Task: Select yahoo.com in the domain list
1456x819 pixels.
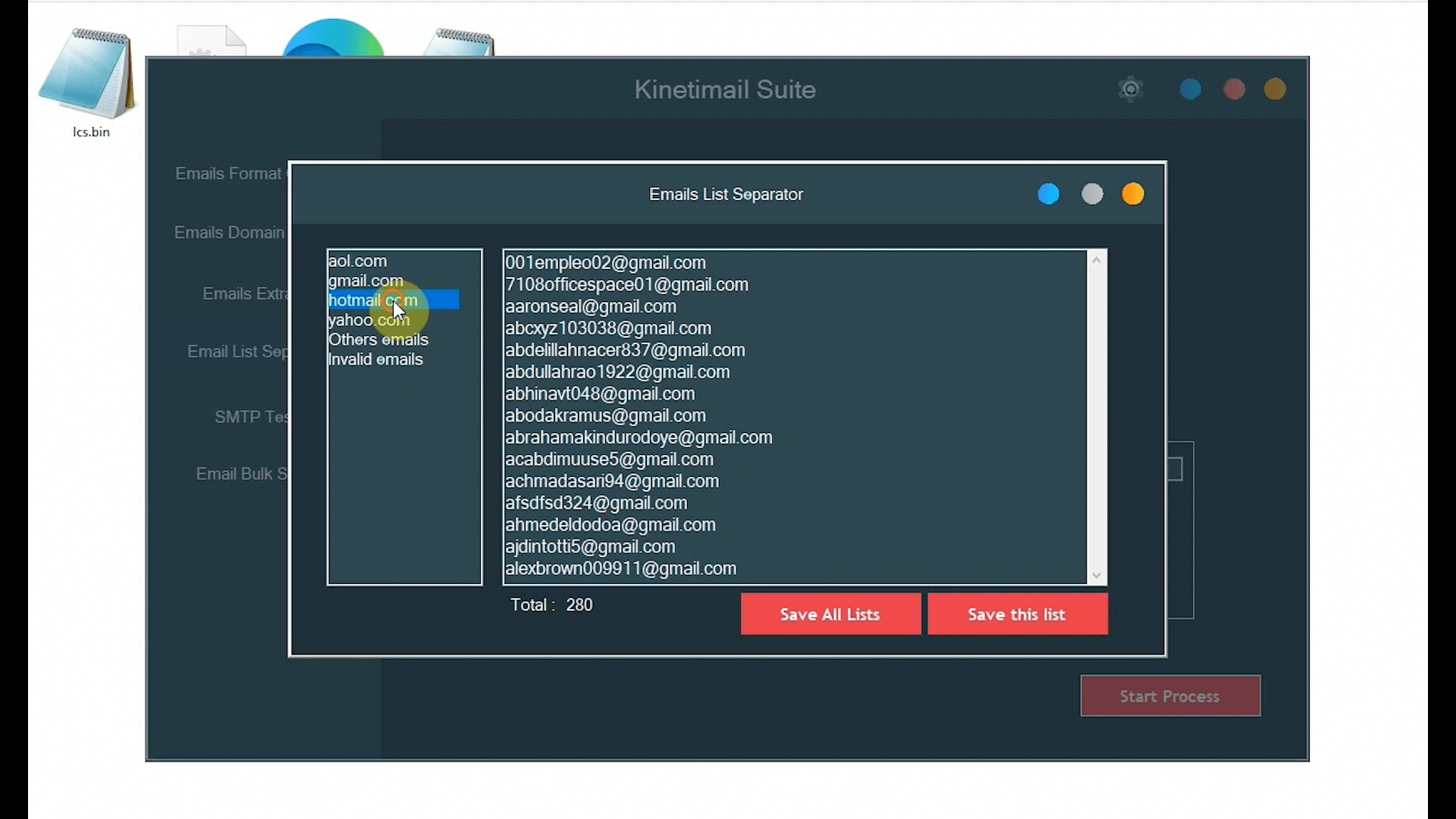Action: [x=369, y=320]
